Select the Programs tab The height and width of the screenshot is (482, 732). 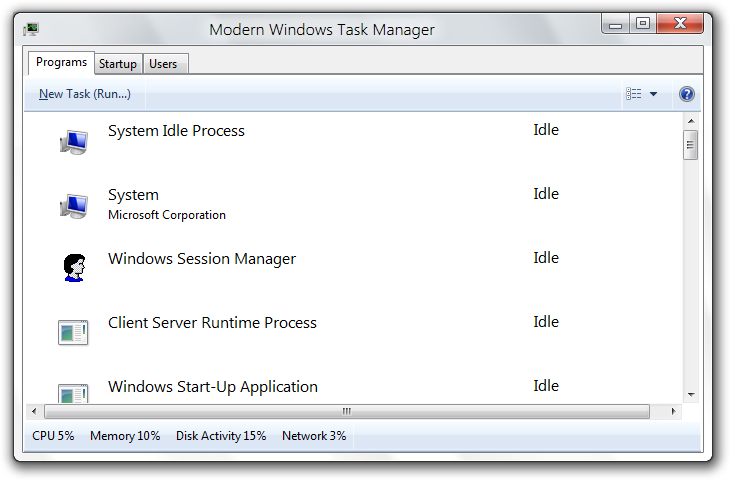(x=61, y=63)
